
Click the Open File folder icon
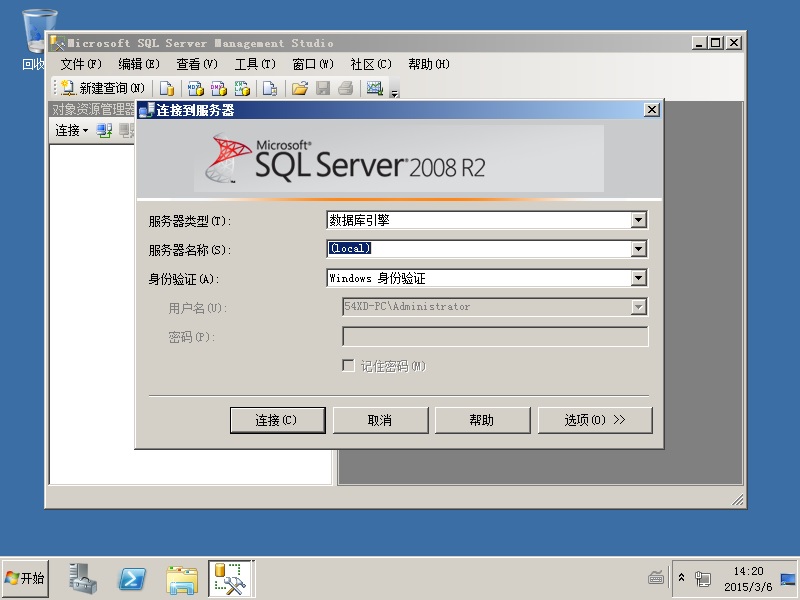(299, 88)
